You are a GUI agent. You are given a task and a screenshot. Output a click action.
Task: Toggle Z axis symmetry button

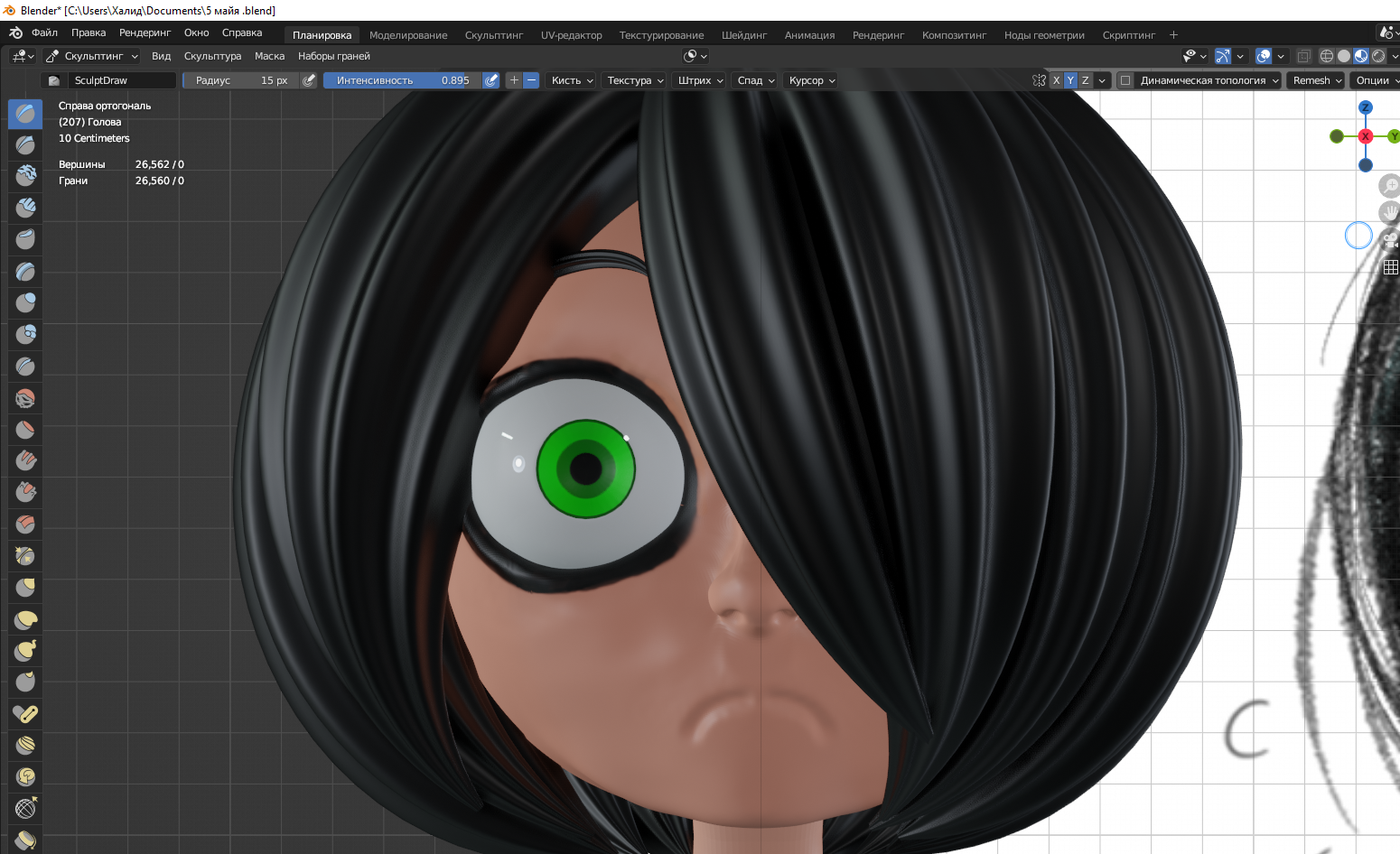pos(1085,80)
